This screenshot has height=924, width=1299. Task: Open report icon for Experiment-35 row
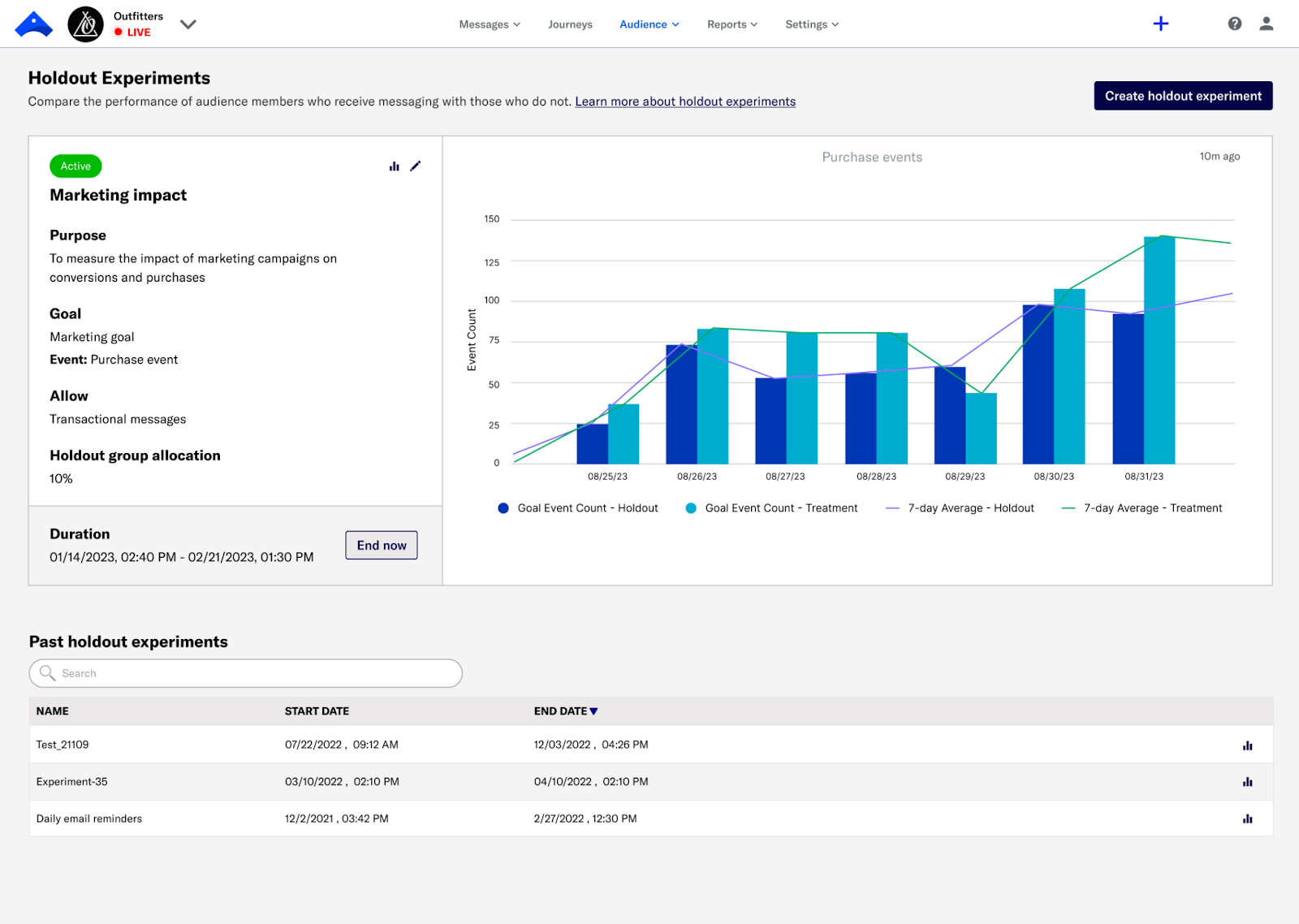click(1247, 782)
